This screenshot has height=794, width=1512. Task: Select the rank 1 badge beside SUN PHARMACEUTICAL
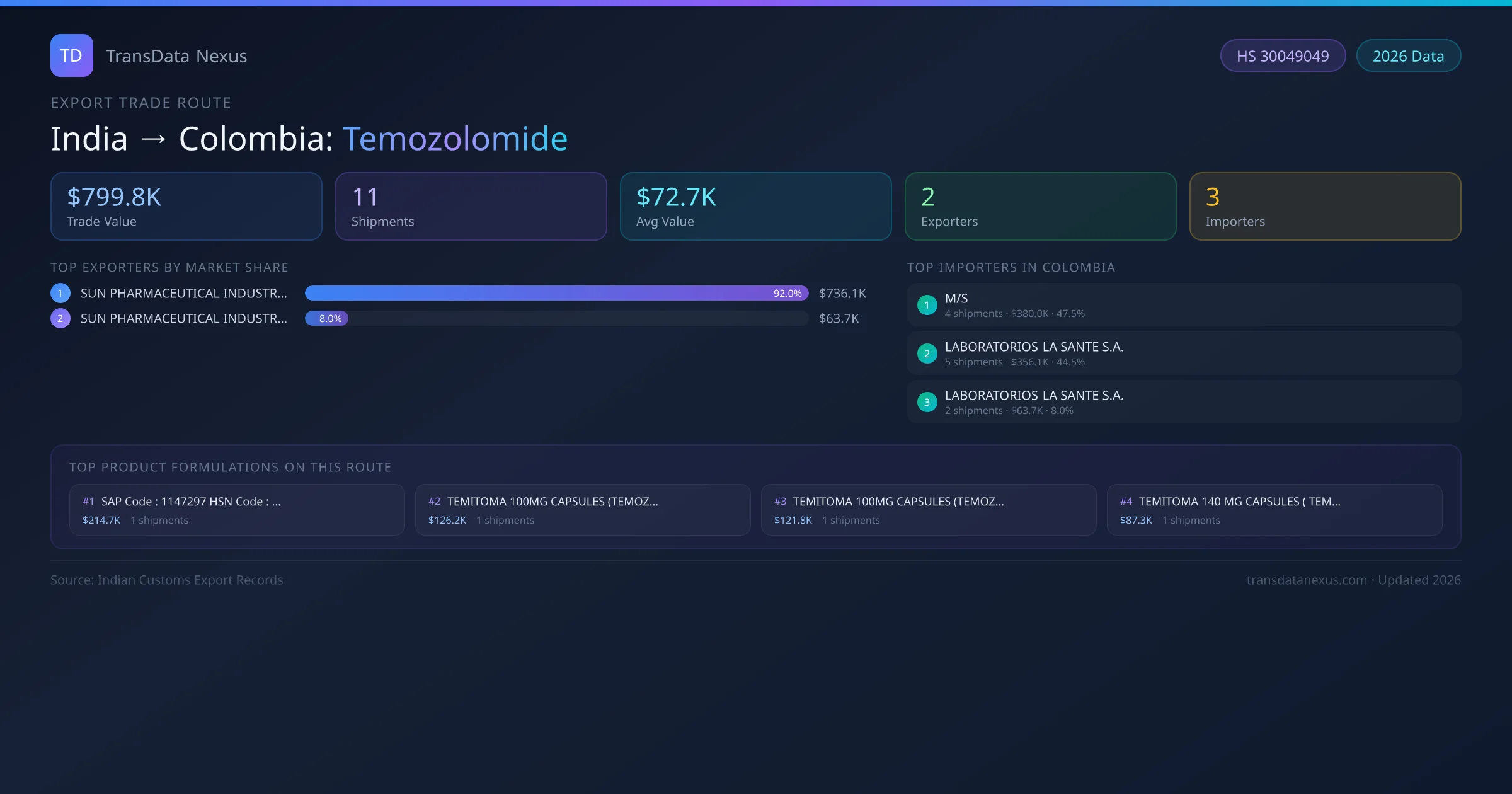pyautogui.click(x=60, y=292)
